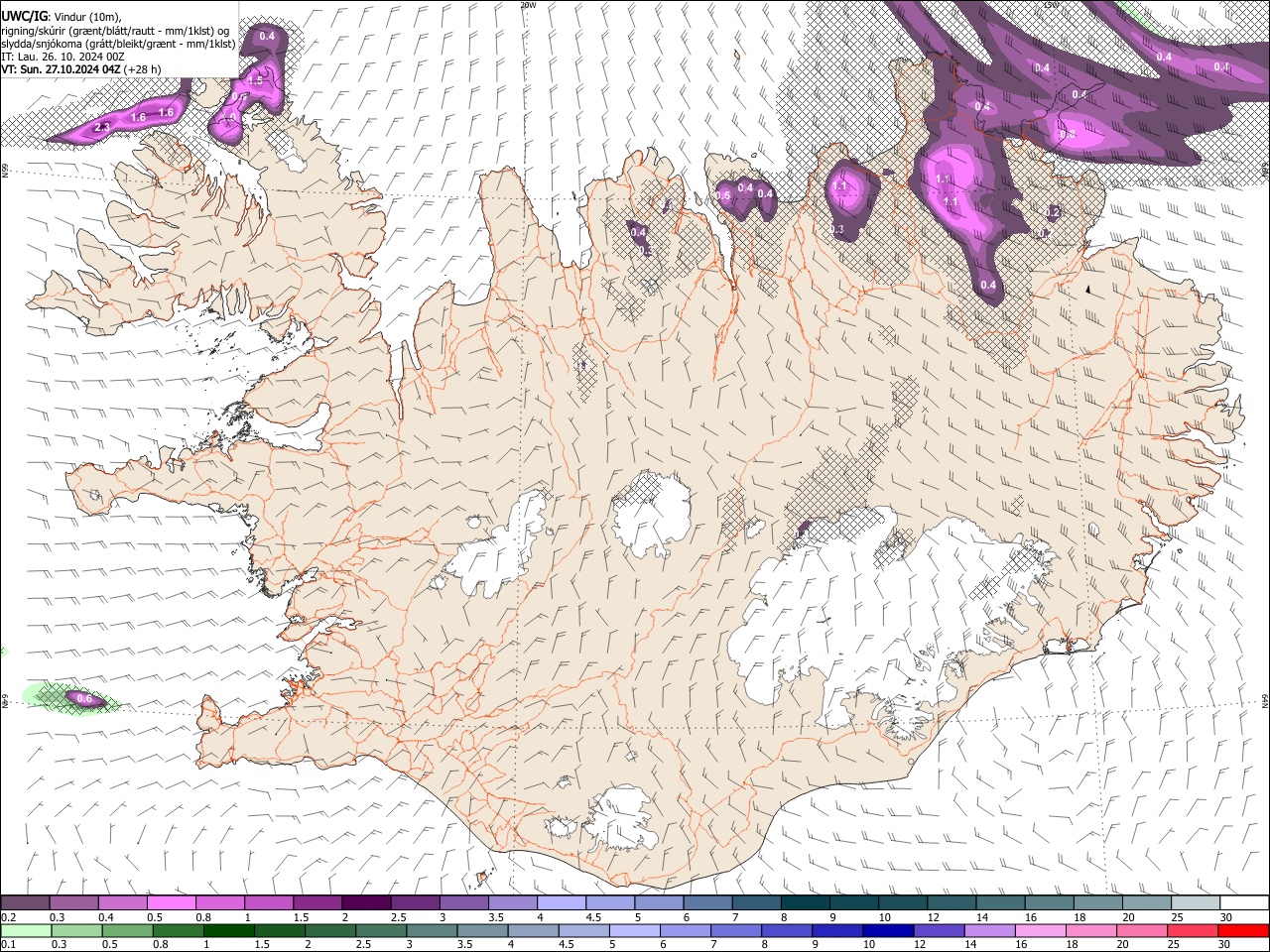
Task: Click the 0.2 precipitation value on the map's northeast
Action: (x=1054, y=212)
